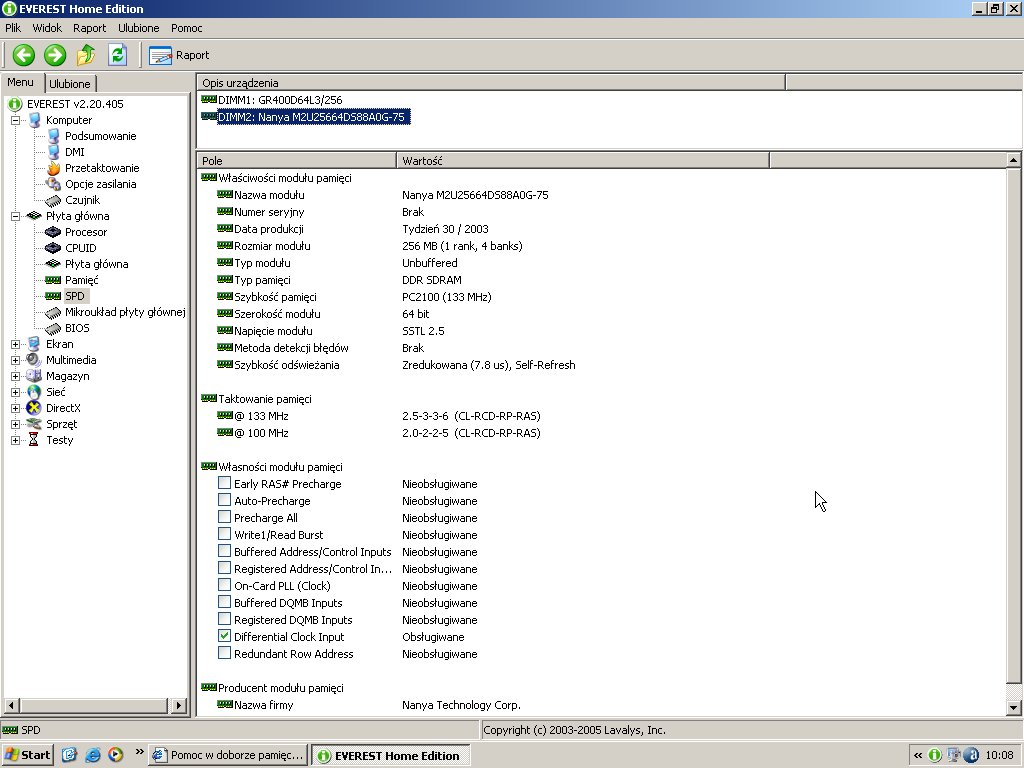Click the Wartość column header
Image resolution: width=1024 pixels, height=768 pixels.
coord(583,161)
